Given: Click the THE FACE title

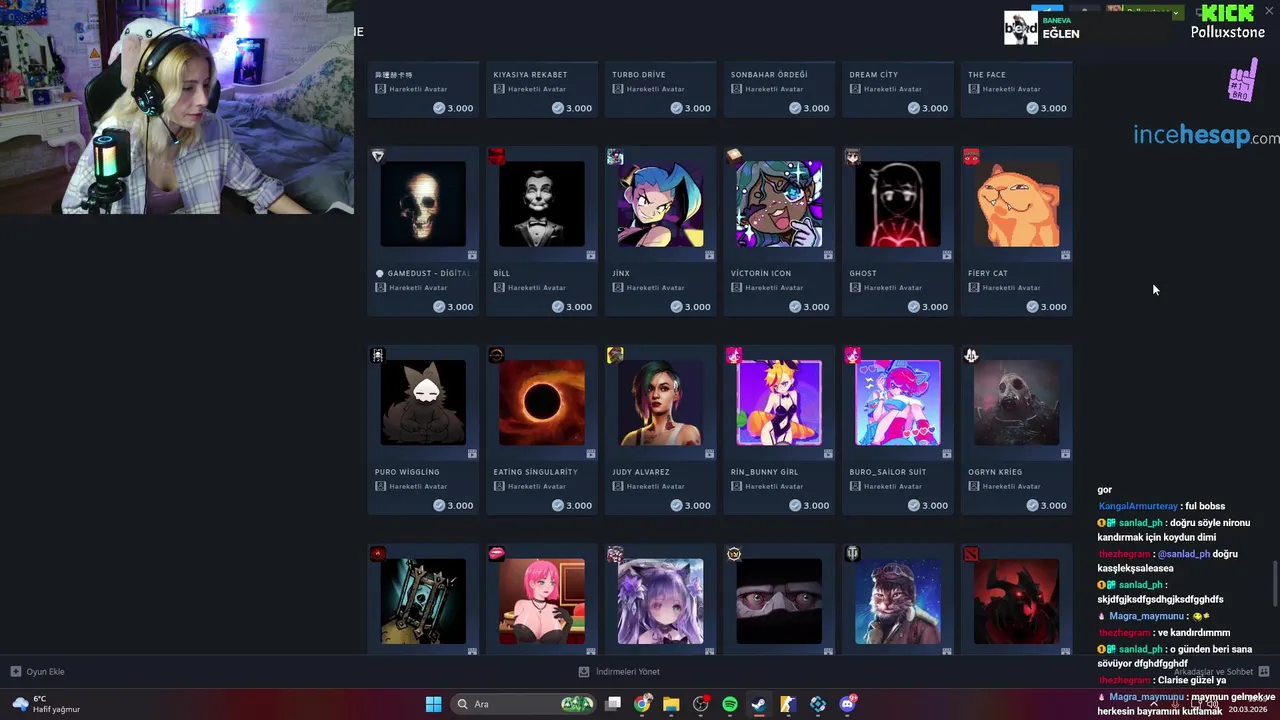Looking at the screenshot, I should (987, 75).
